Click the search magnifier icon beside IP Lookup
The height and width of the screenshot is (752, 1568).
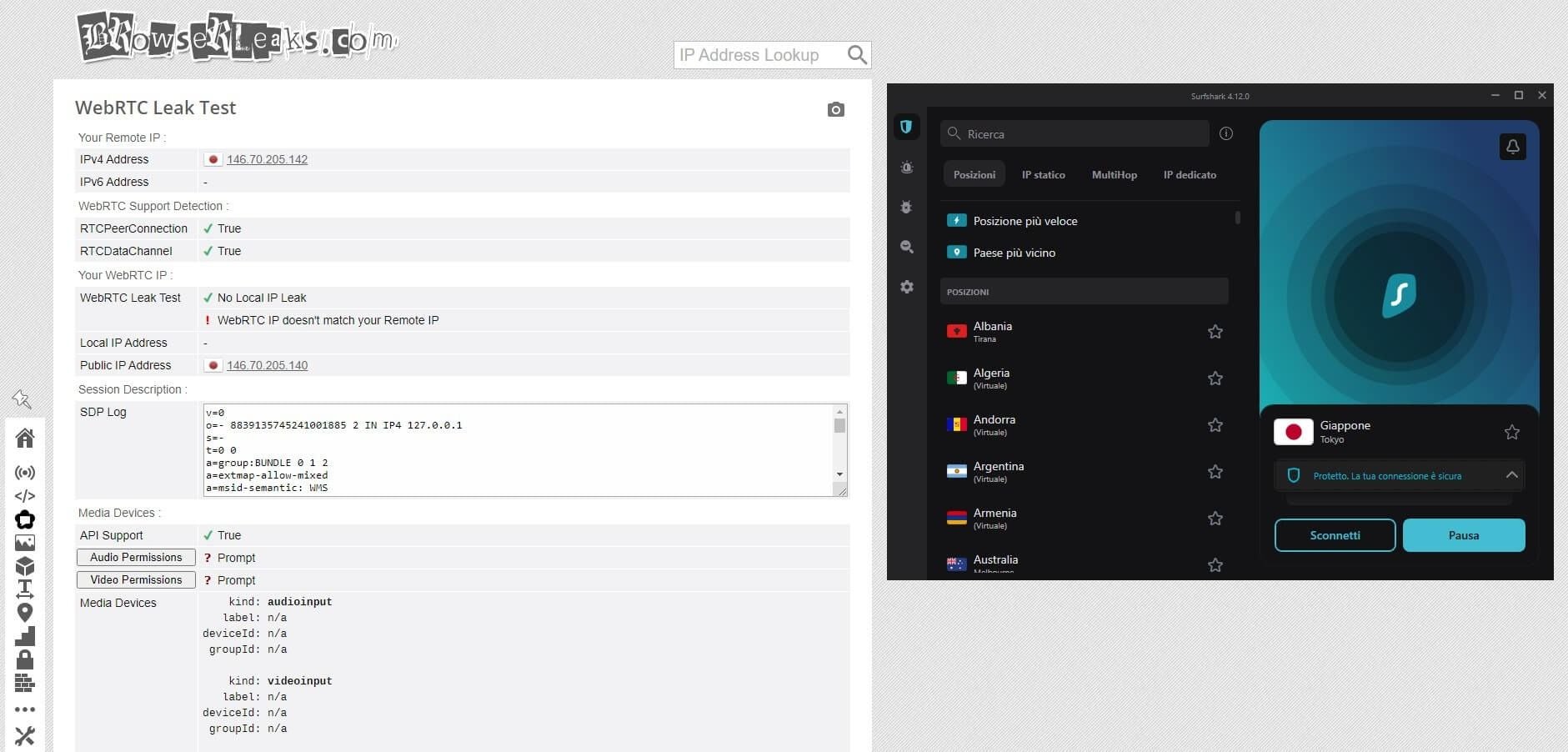pyautogui.click(x=856, y=55)
